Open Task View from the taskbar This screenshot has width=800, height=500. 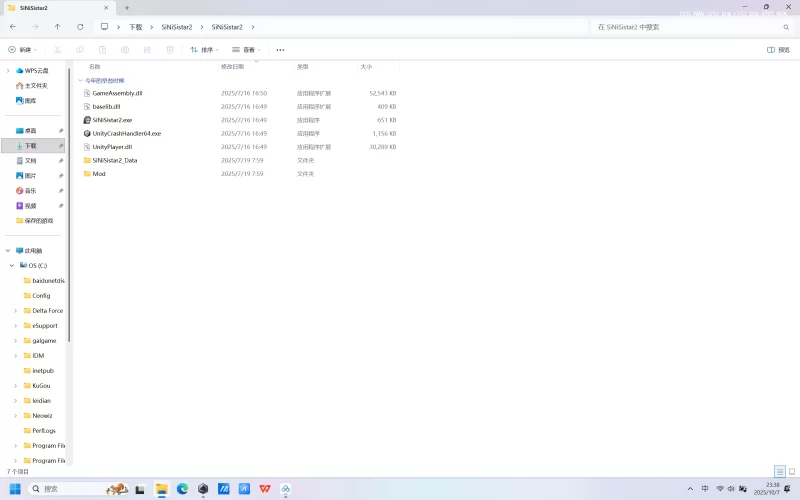coord(139,489)
